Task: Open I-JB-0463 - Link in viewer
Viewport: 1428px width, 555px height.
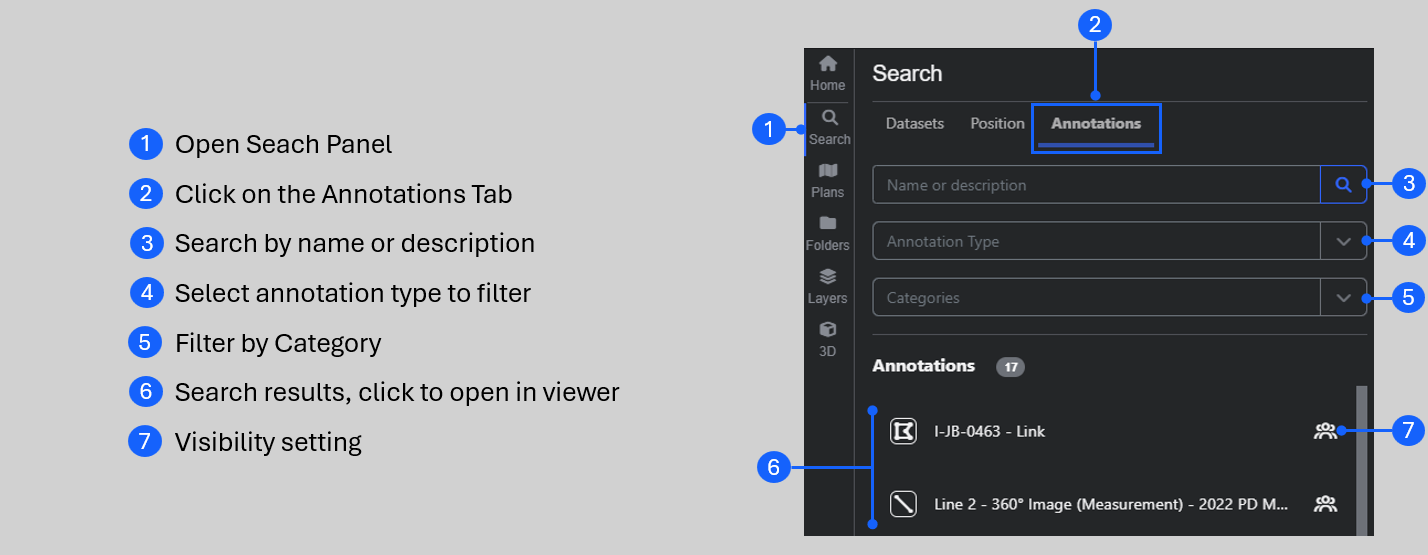Action: [x=982, y=431]
